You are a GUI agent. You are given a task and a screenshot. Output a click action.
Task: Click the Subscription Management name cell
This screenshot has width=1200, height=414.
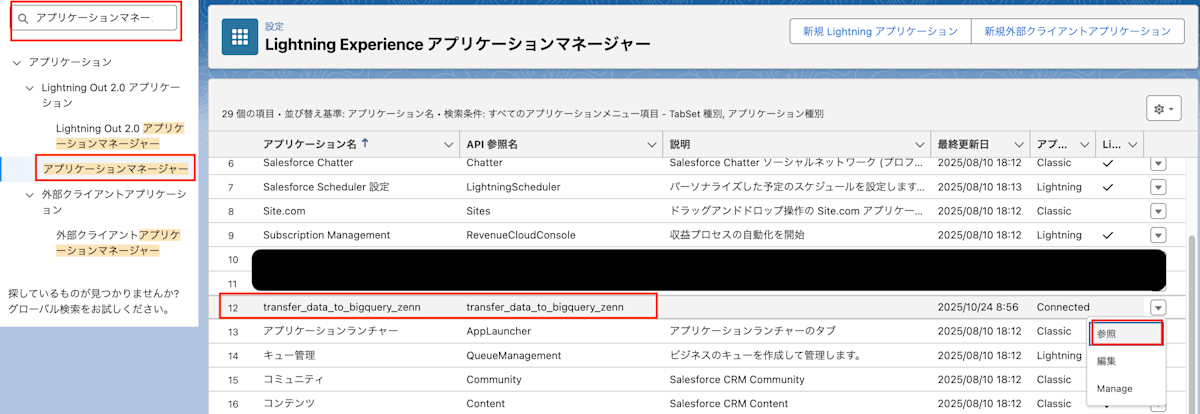(326, 235)
